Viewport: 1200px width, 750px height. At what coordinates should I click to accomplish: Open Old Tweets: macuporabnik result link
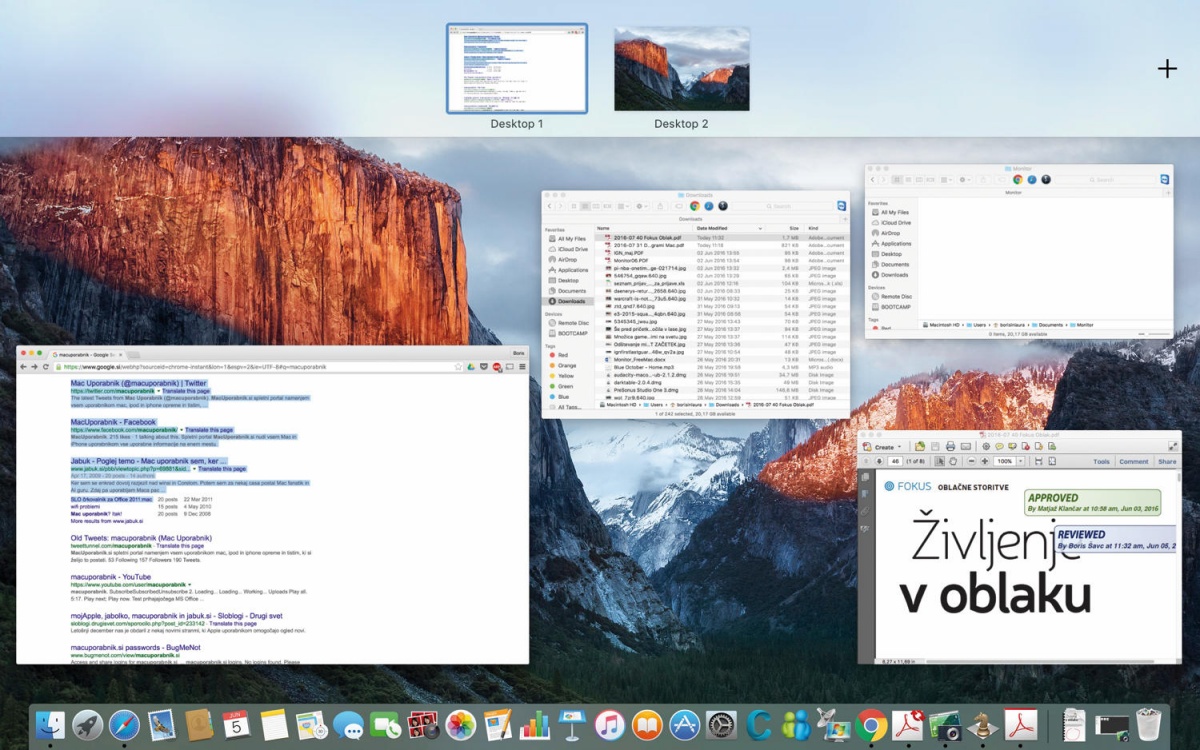[140, 538]
